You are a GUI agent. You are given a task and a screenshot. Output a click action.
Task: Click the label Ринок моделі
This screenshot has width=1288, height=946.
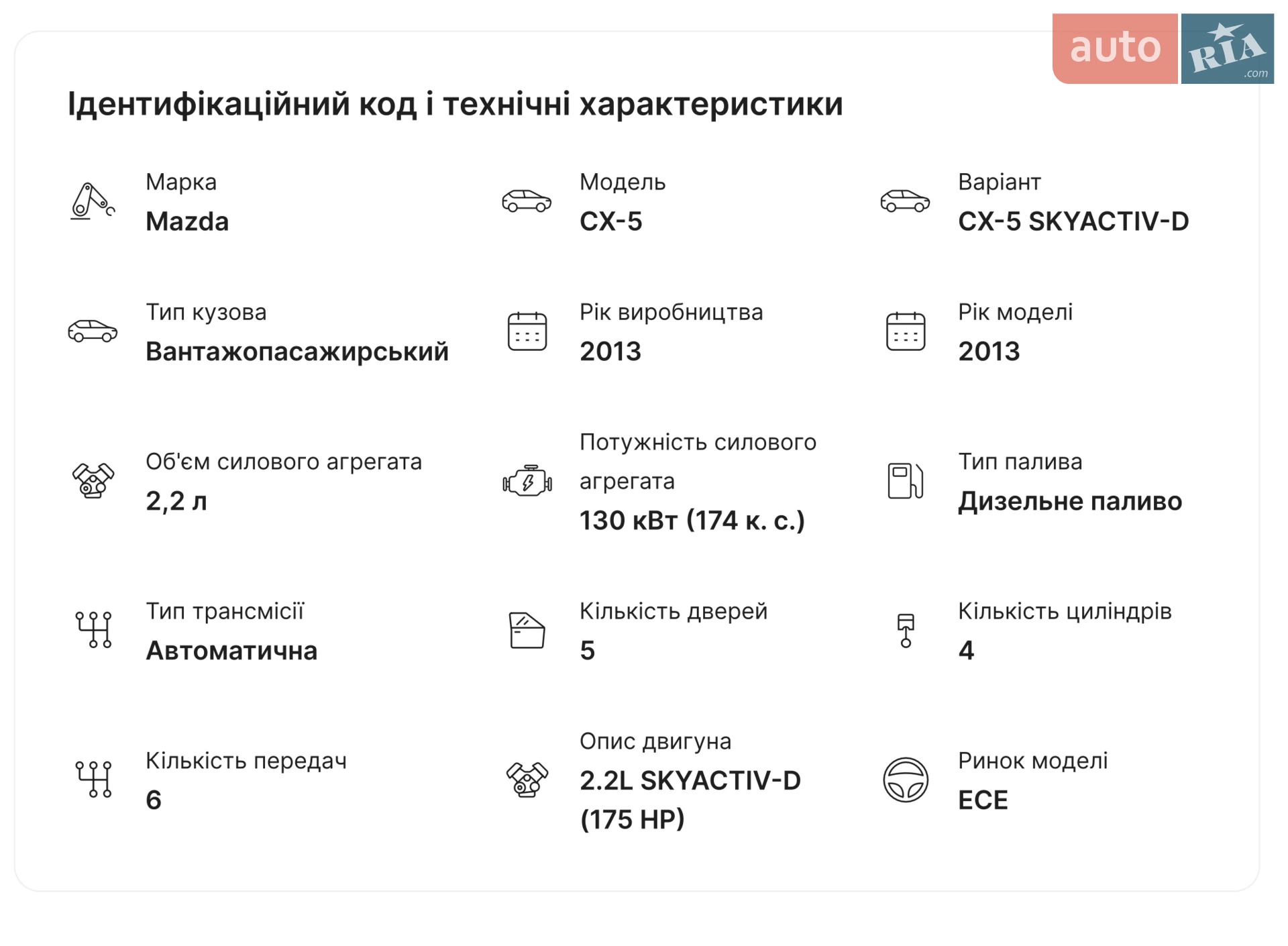pyautogui.click(x=1033, y=761)
